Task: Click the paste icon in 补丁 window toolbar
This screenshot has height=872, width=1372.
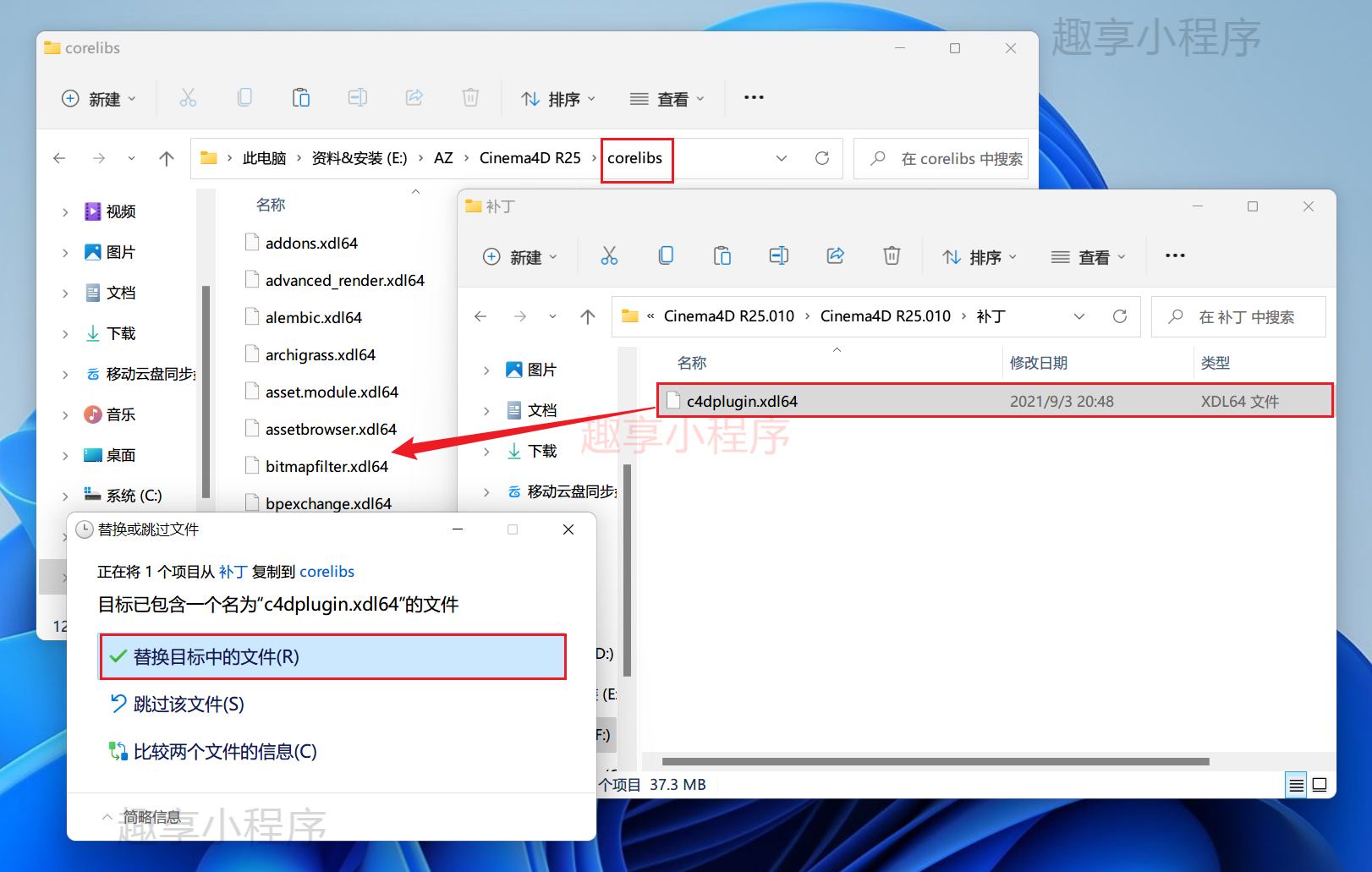Action: coord(722,255)
